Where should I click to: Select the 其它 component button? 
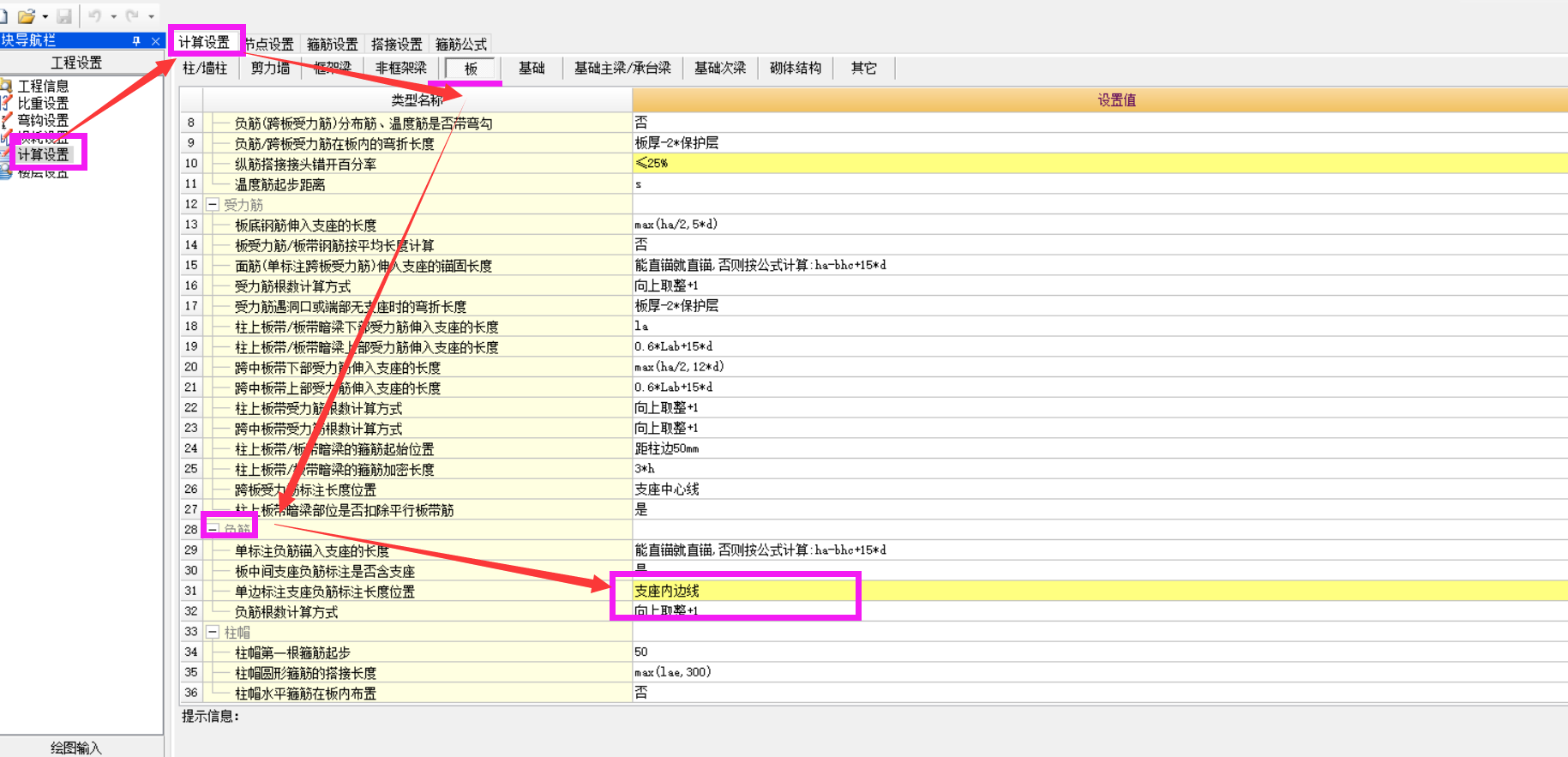tap(864, 68)
